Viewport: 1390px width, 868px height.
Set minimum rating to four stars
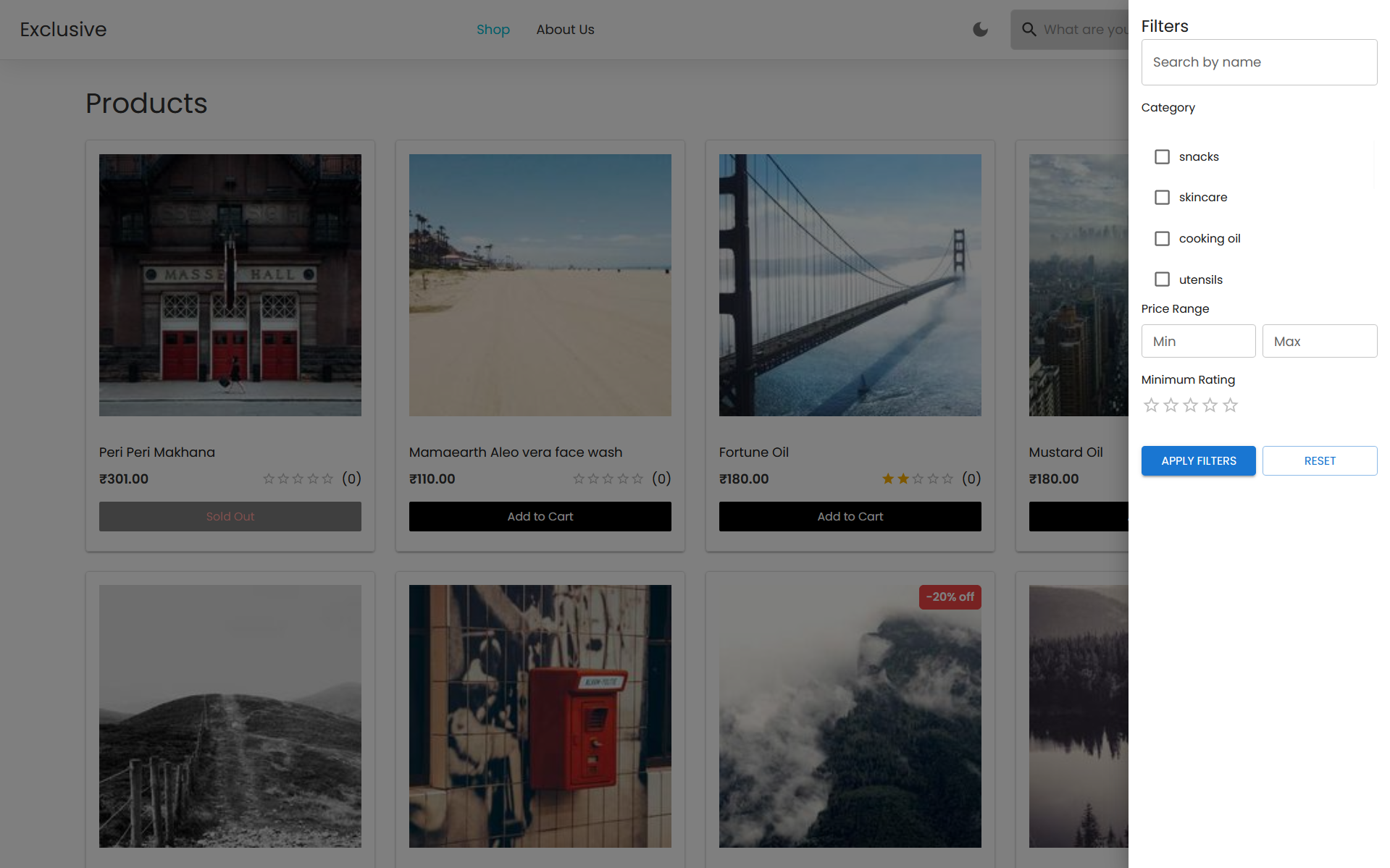click(1210, 405)
